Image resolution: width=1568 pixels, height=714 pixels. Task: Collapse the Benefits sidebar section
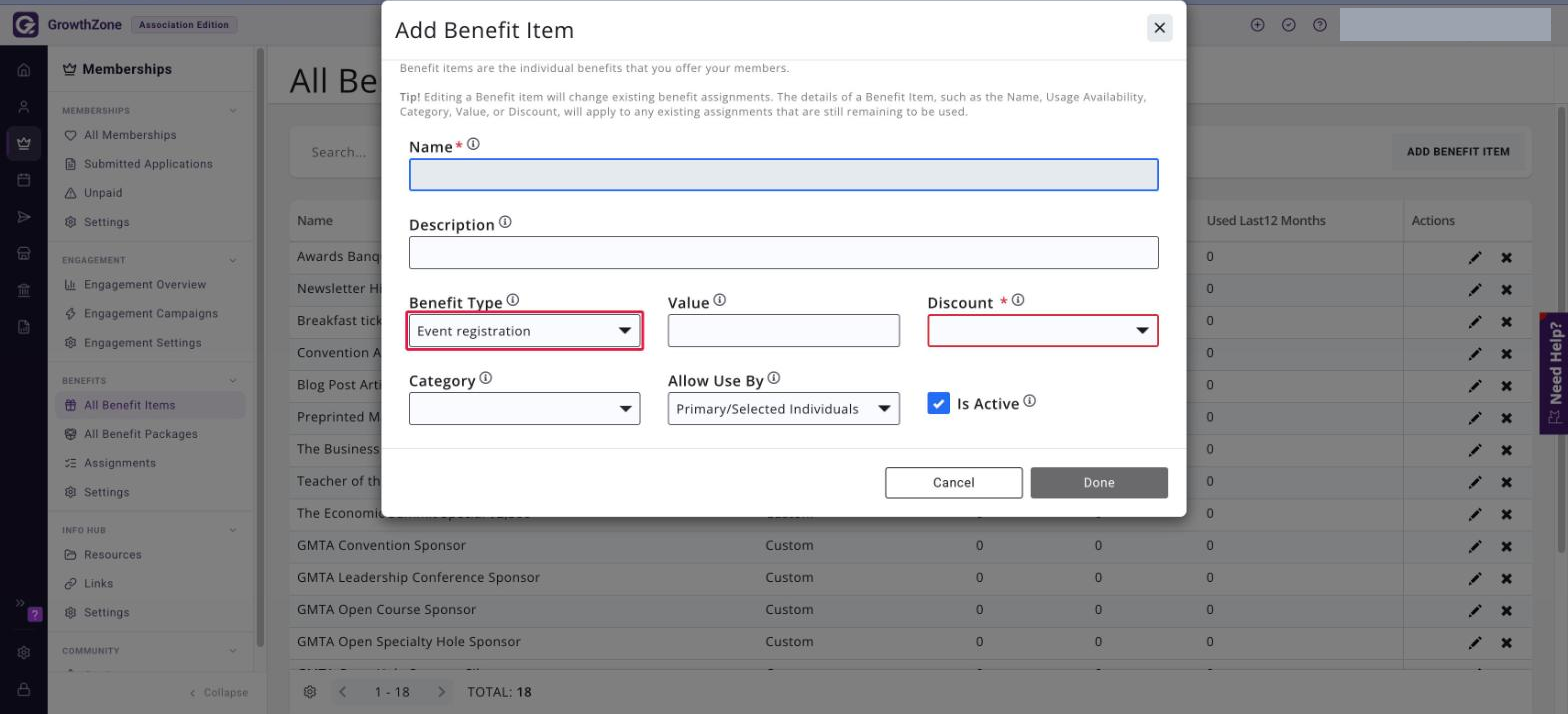(233, 381)
